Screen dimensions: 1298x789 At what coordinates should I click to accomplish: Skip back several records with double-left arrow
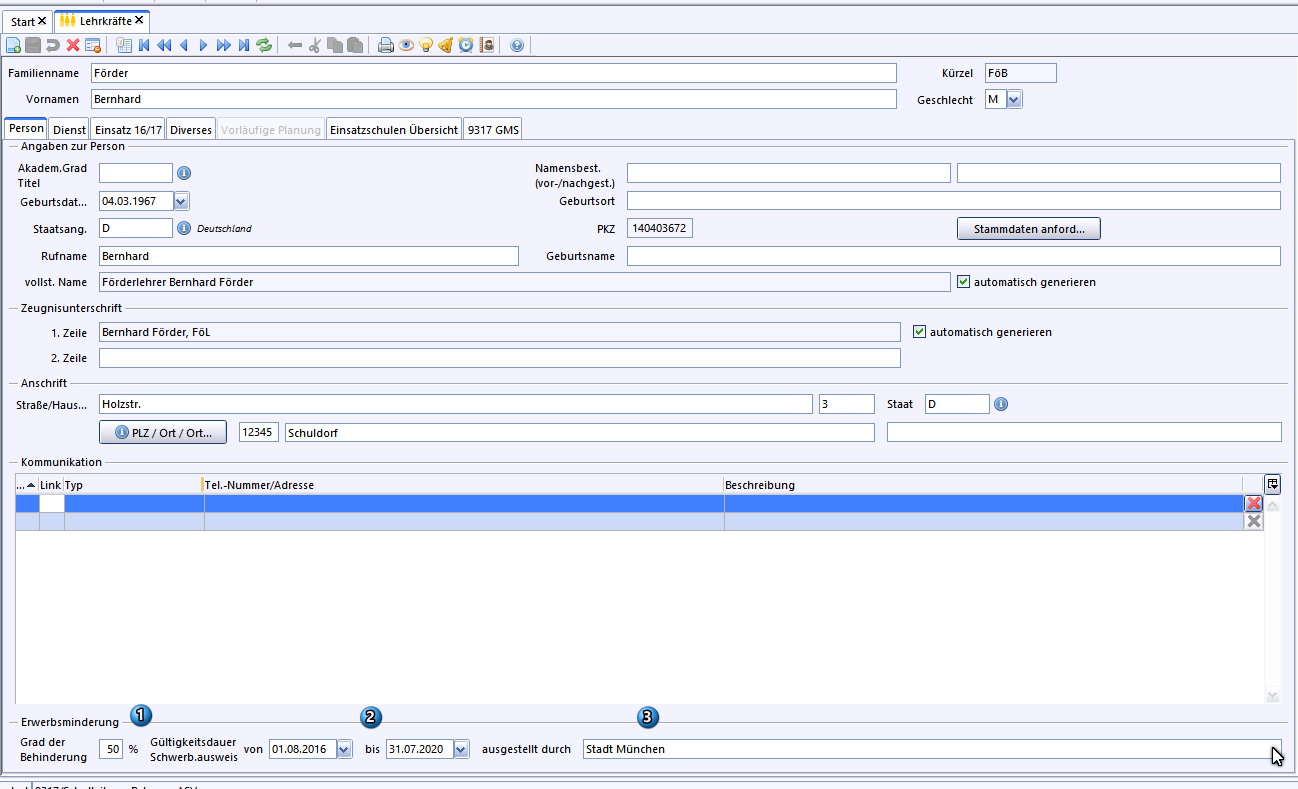[x=164, y=45]
